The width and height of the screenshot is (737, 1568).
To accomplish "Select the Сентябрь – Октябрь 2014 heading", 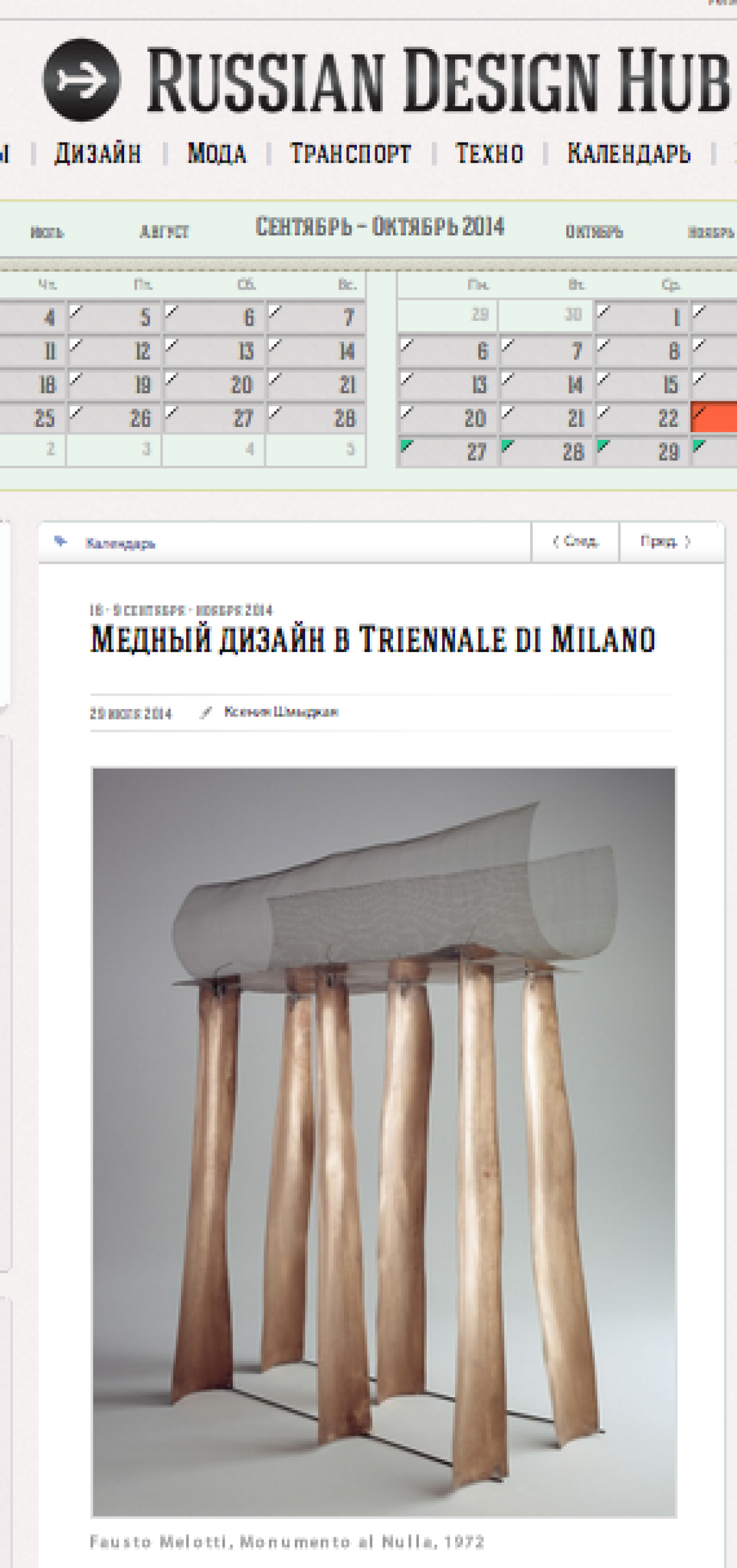I will (x=380, y=227).
